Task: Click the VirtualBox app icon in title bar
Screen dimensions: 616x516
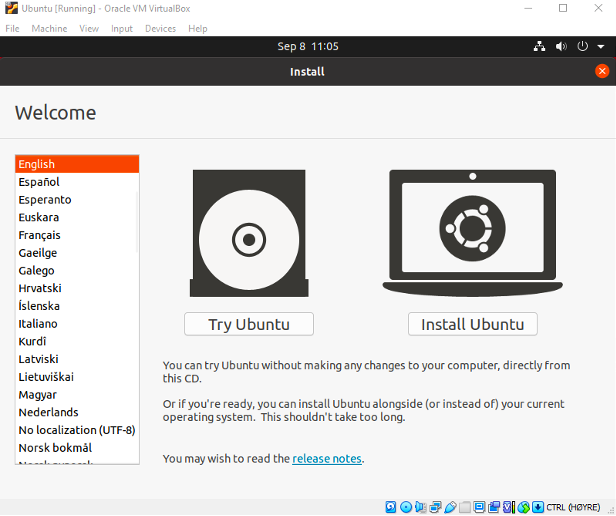Action: (x=11, y=8)
